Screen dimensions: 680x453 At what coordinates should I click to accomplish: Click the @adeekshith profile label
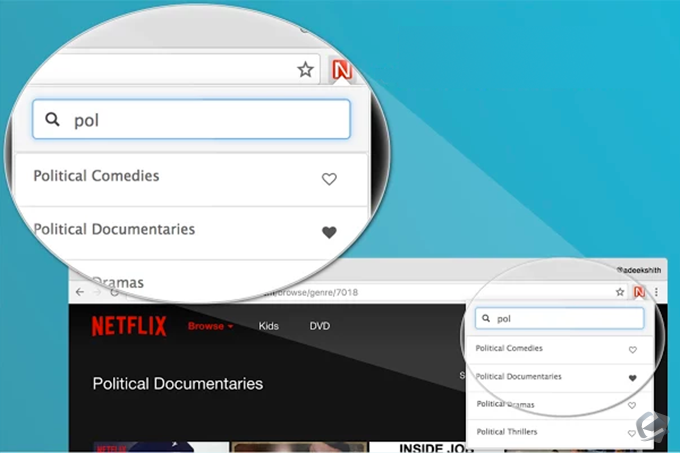[639, 270]
